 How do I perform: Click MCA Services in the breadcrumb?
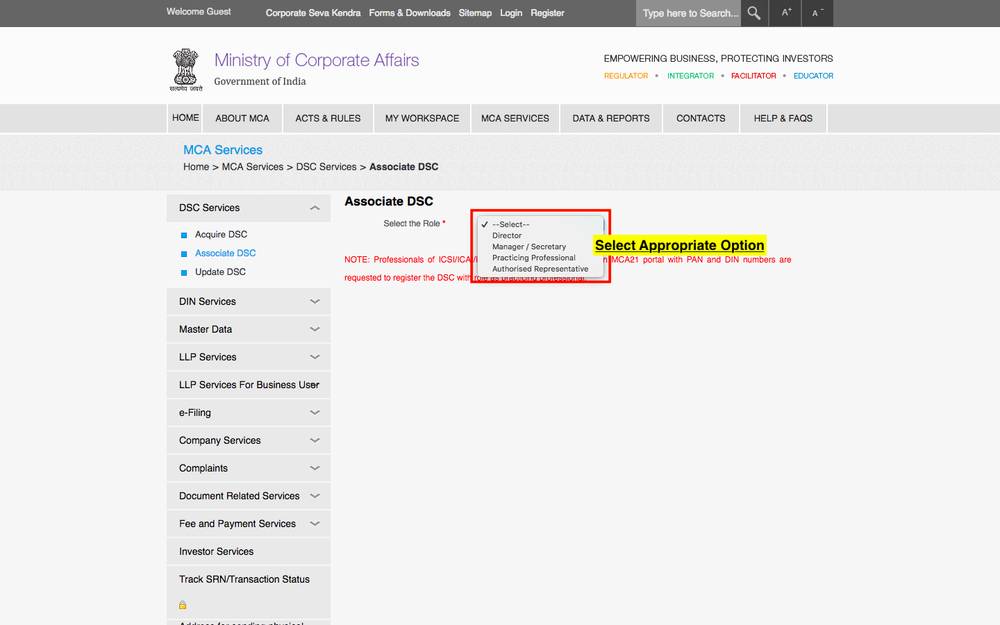point(253,167)
